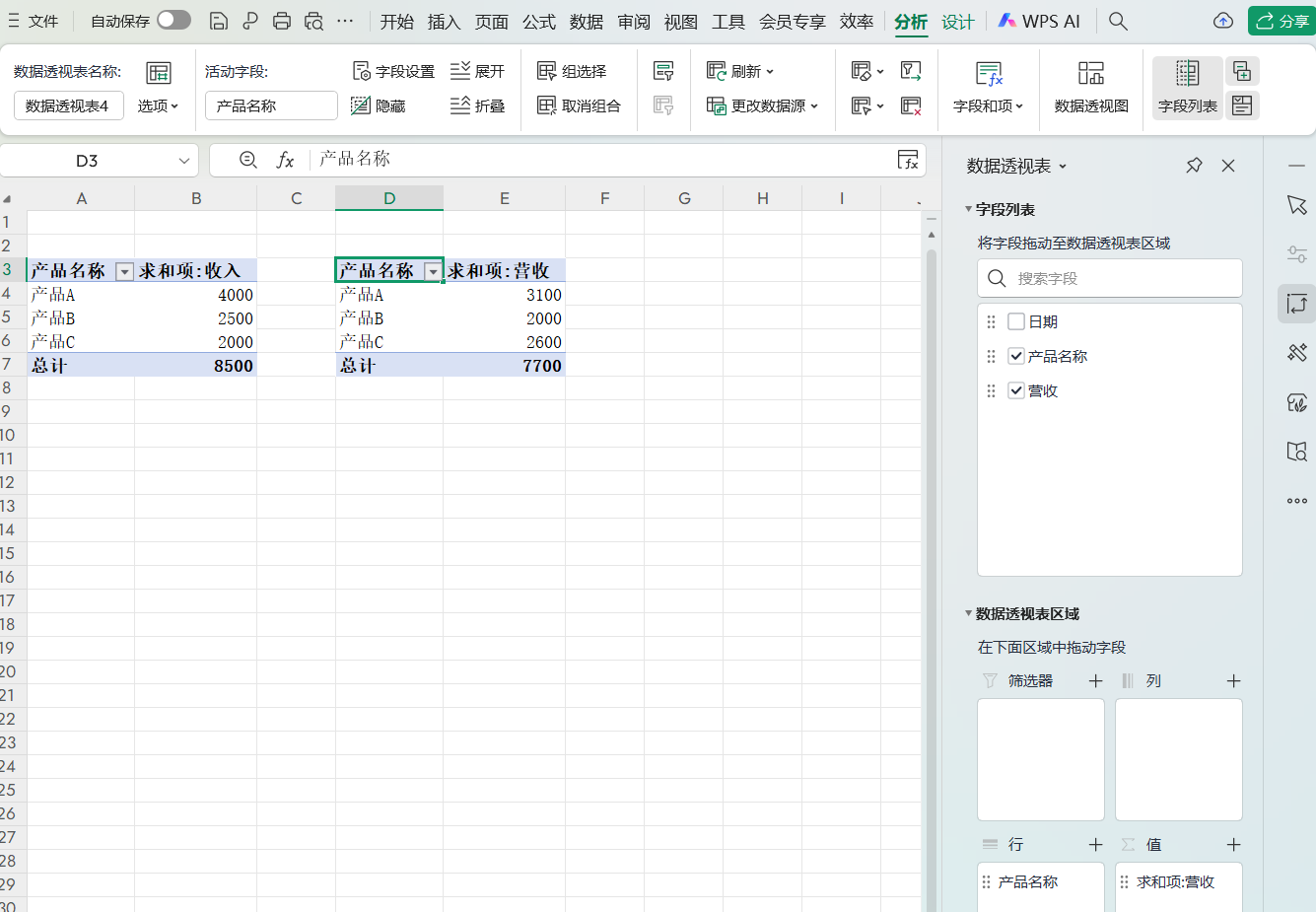Screen dimensions: 1316x912
Task: Open 数据透视图 to insert a PivotChart
Action: click(x=1089, y=87)
